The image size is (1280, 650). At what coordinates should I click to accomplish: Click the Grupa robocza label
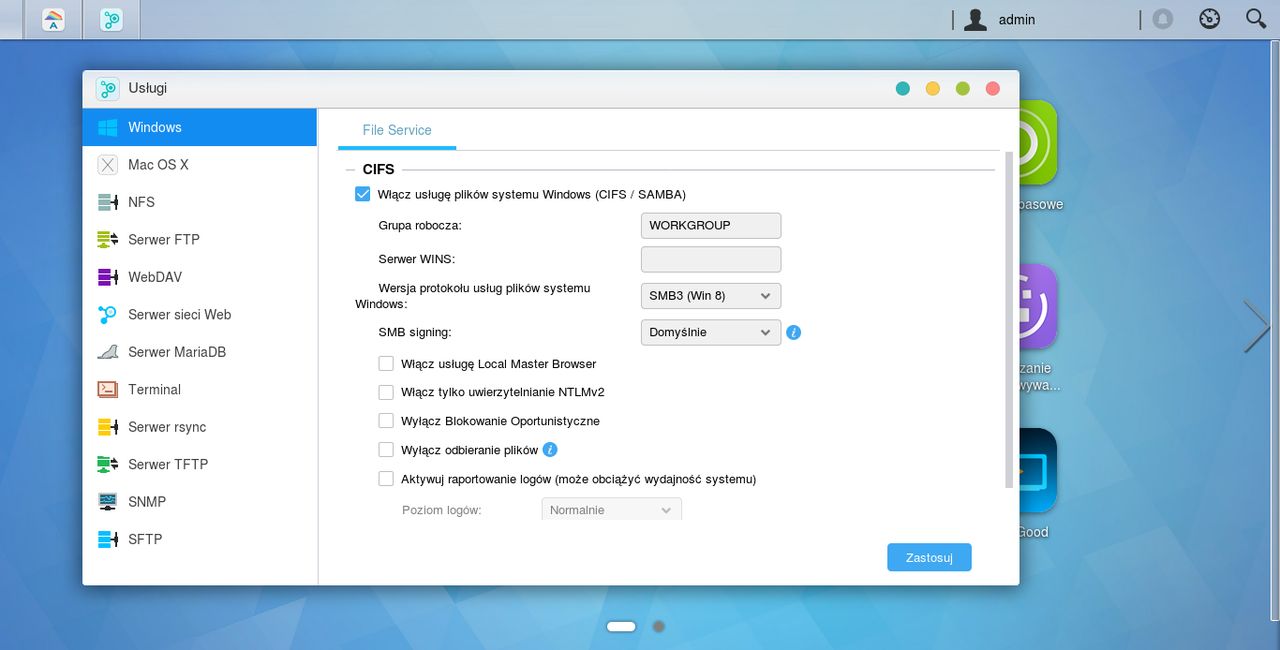pyautogui.click(x=420, y=225)
